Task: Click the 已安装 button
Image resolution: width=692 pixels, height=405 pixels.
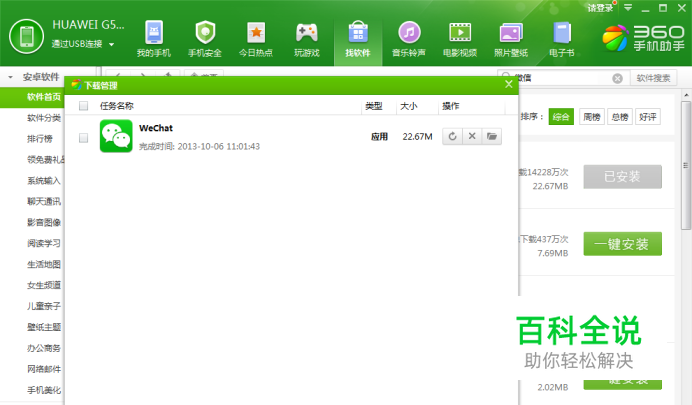Action: [622, 176]
